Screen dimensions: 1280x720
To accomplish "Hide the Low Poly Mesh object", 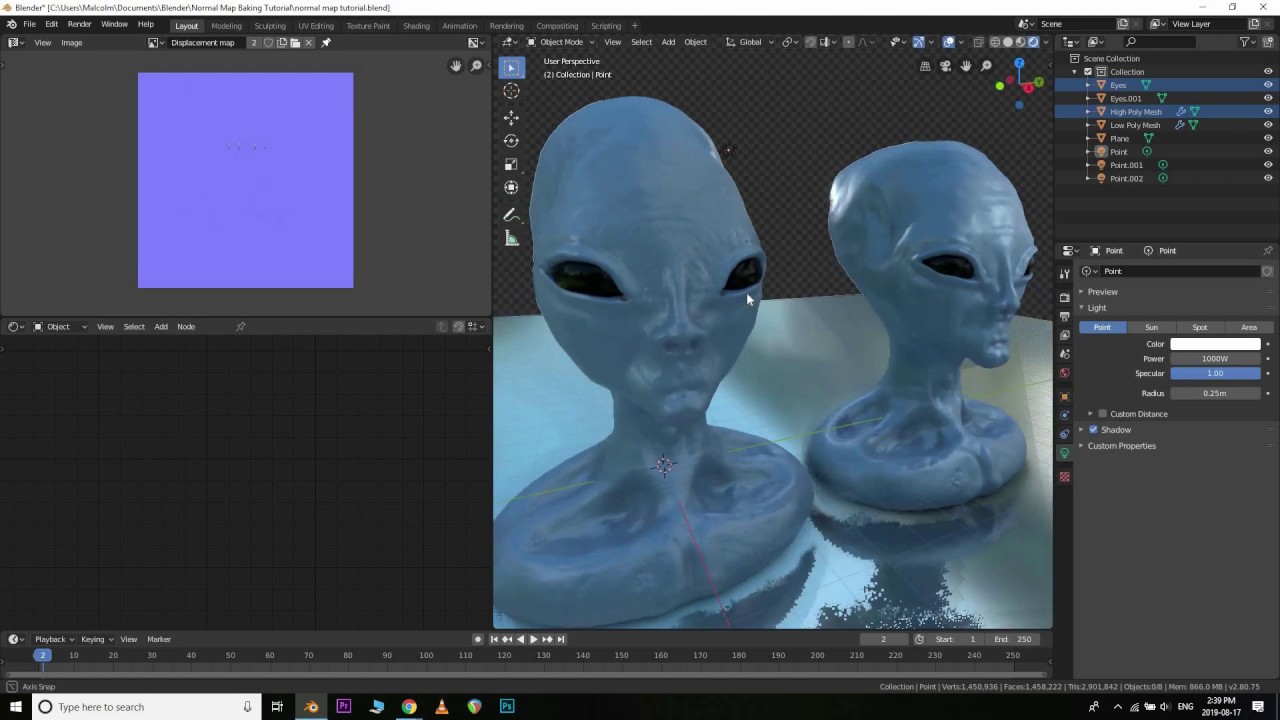I will (1268, 125).
